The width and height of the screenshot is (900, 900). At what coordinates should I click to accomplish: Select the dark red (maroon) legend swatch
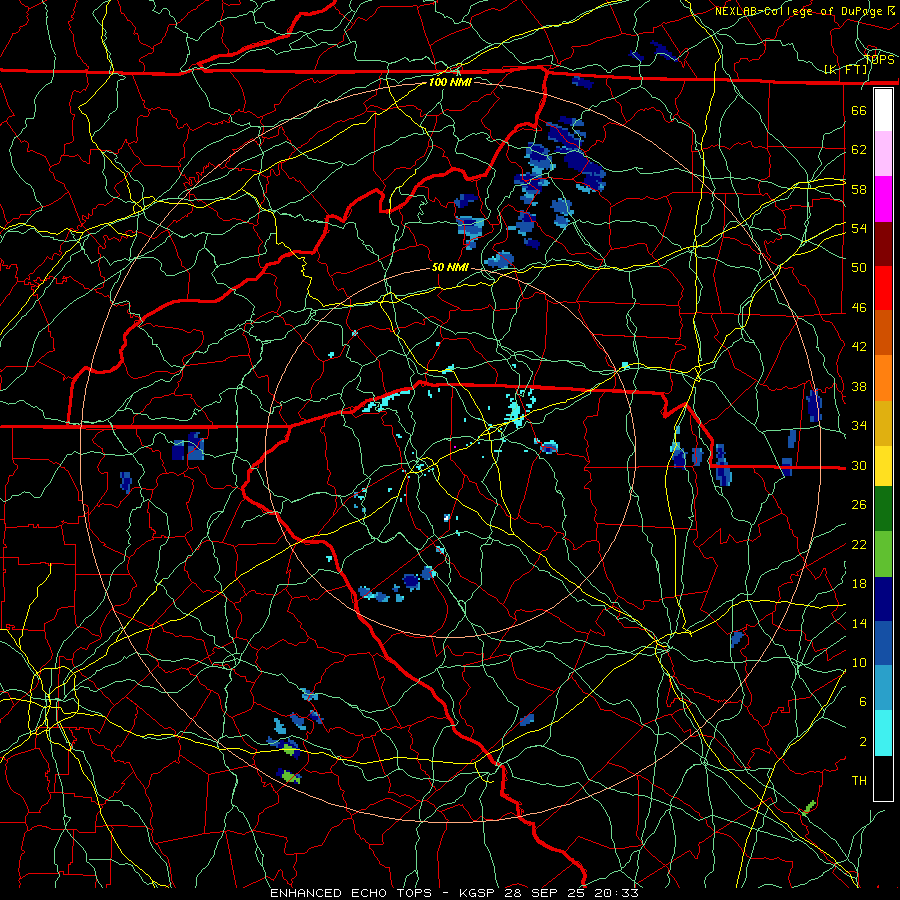(x=883, y=243)
